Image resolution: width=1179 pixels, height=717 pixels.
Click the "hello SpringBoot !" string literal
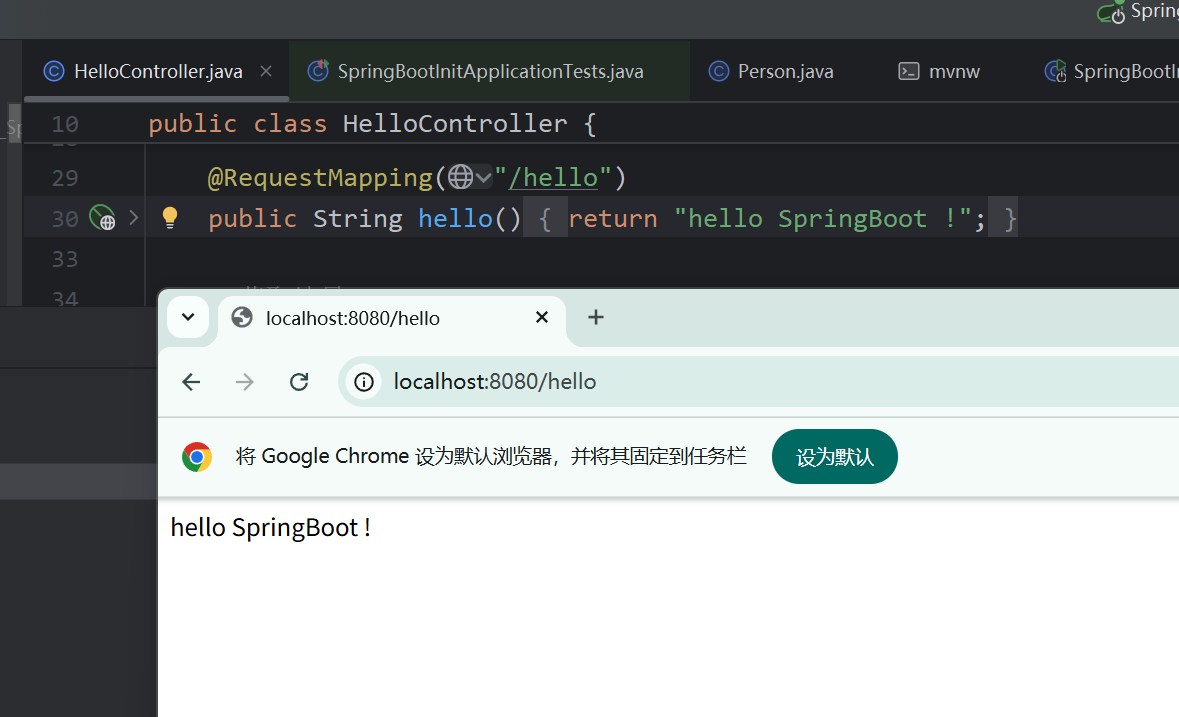coord(822,219)
